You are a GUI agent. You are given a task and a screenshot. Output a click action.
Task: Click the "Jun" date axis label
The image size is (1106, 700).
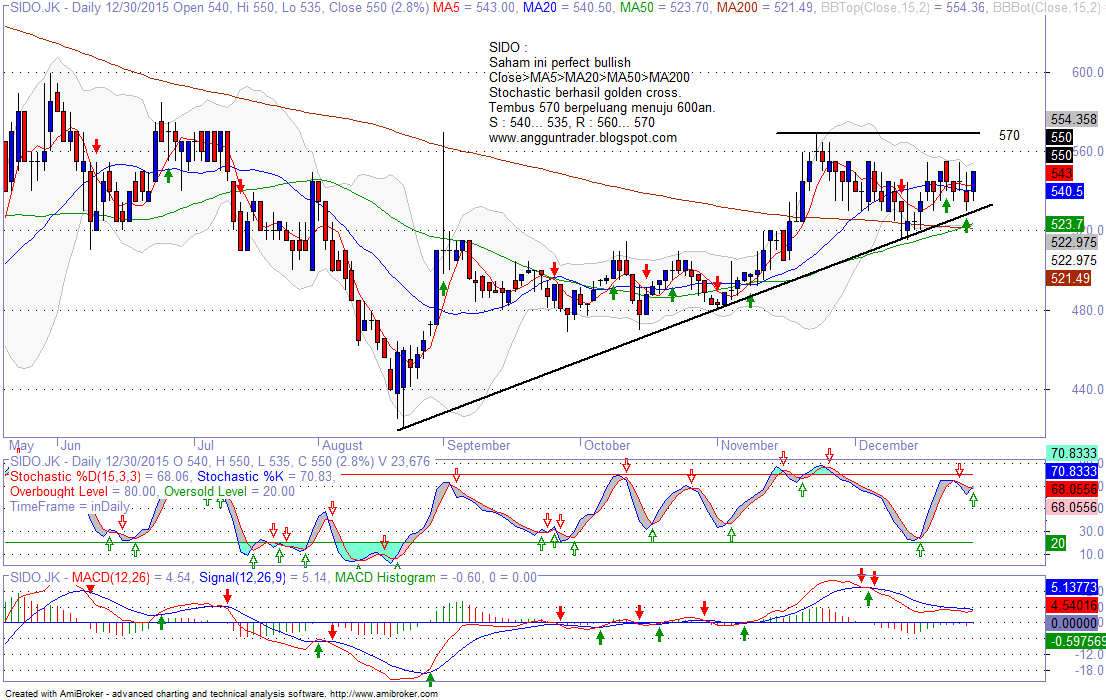(x=71, y=445)
